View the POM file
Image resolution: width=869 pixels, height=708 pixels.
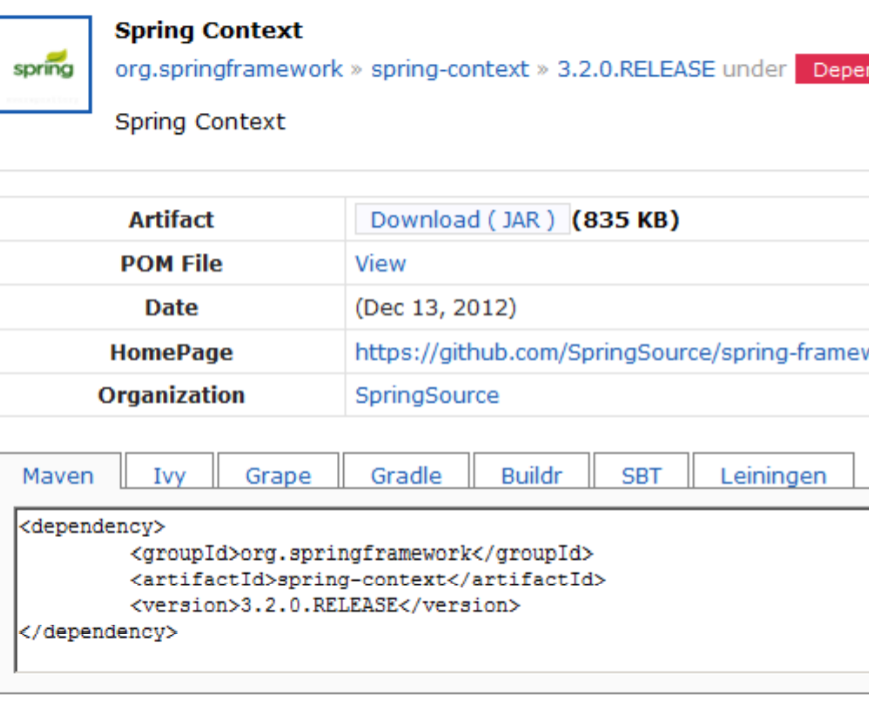click(380, 264)
